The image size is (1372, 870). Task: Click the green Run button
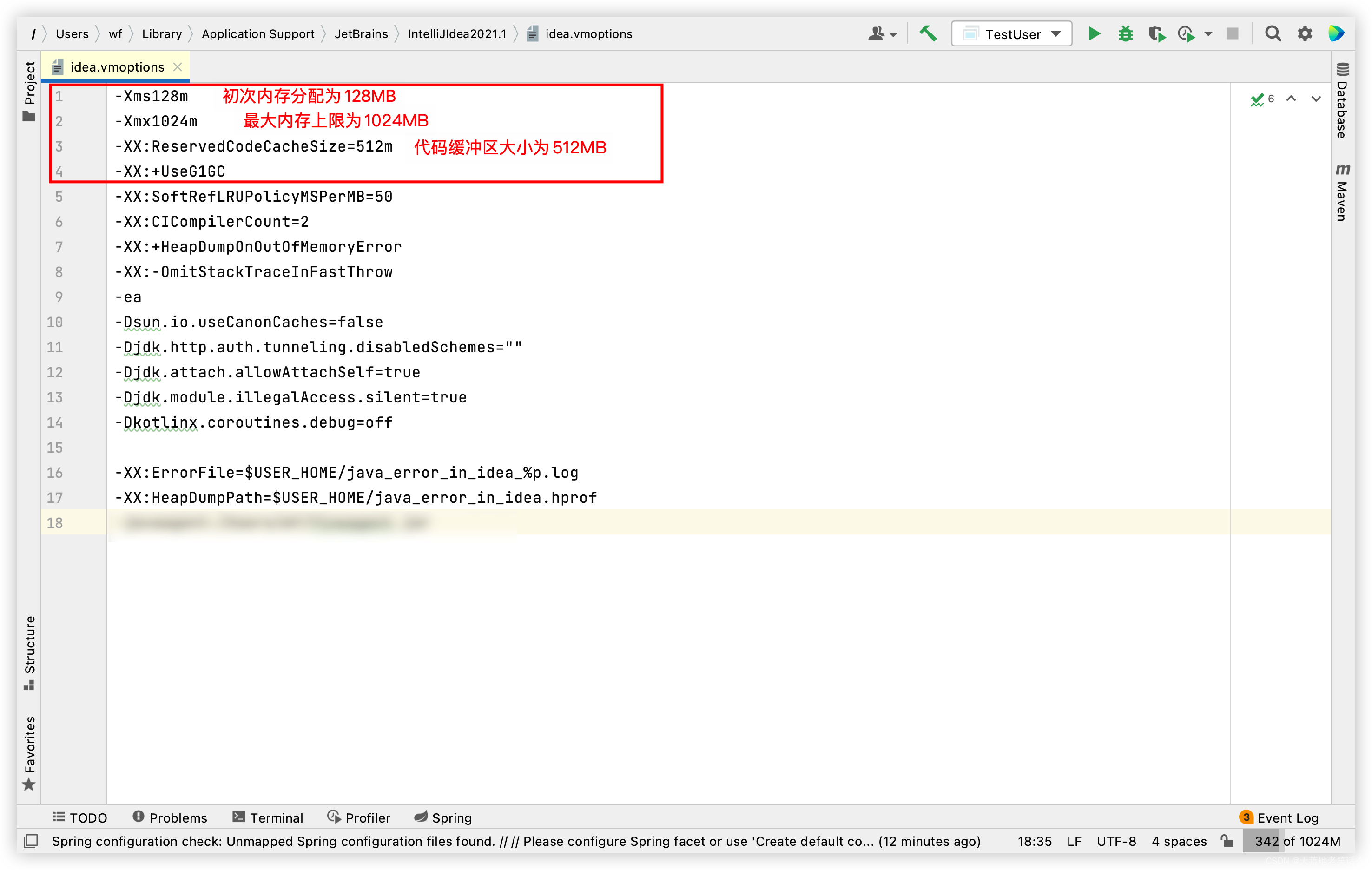pos(1094,33)
